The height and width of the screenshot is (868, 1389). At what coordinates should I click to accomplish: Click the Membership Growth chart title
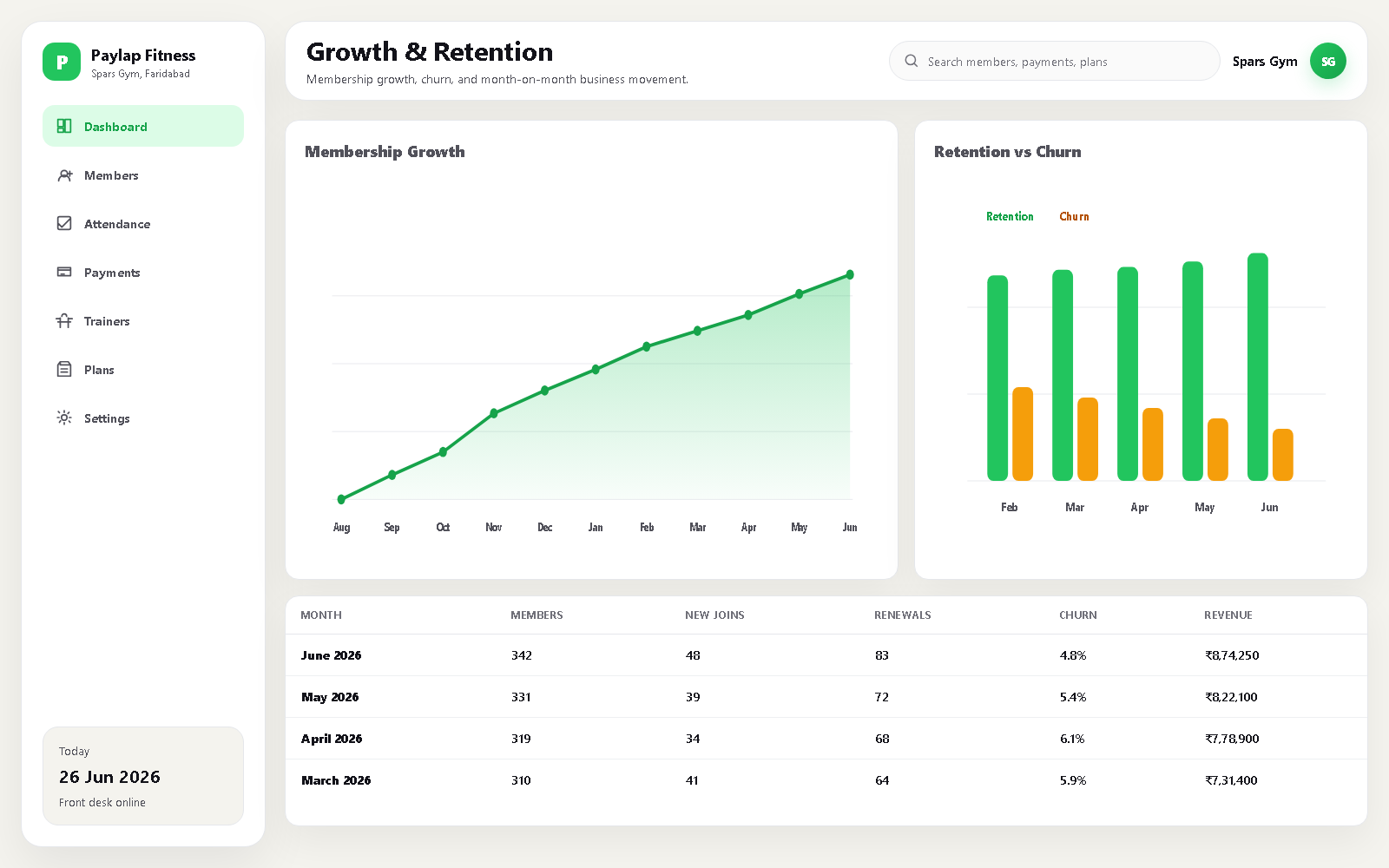(385, 151)
